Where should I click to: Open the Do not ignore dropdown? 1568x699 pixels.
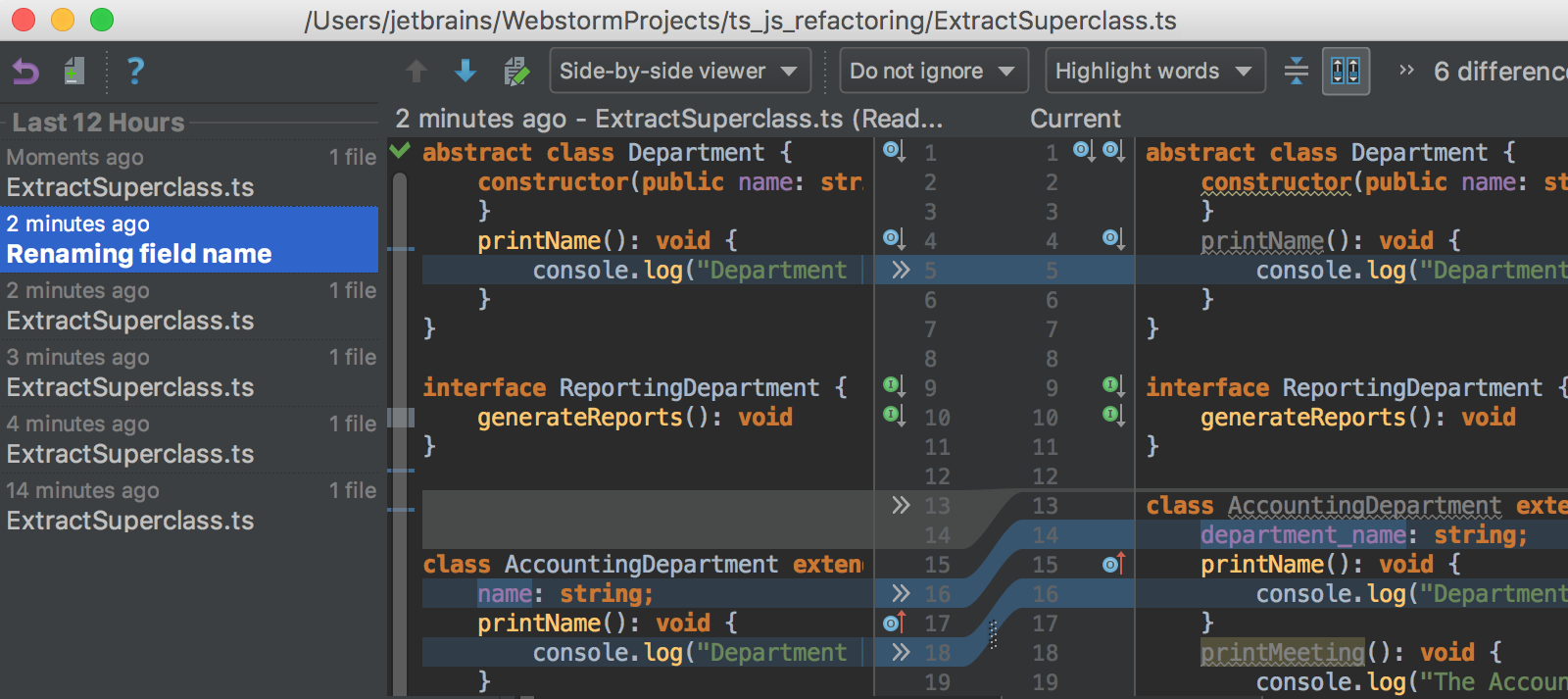pos(933,72)
